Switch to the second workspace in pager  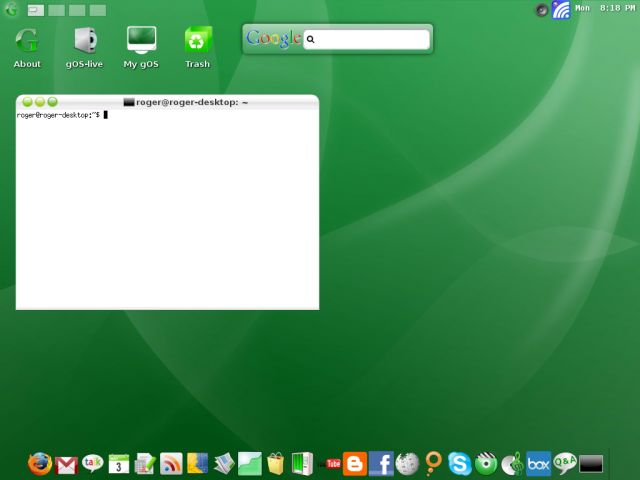click(x=56, y=10)
